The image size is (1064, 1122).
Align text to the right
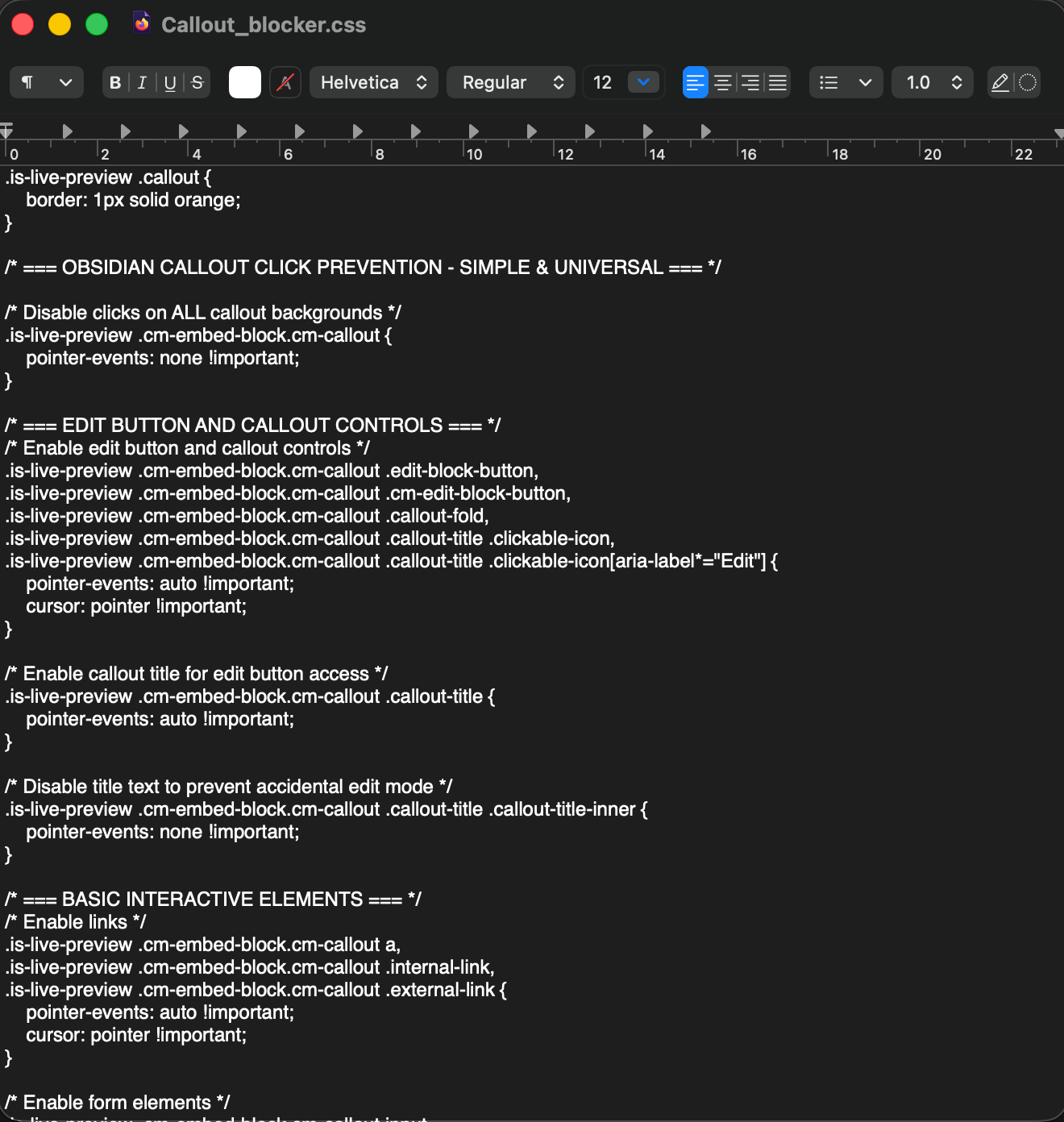(750, 82)
